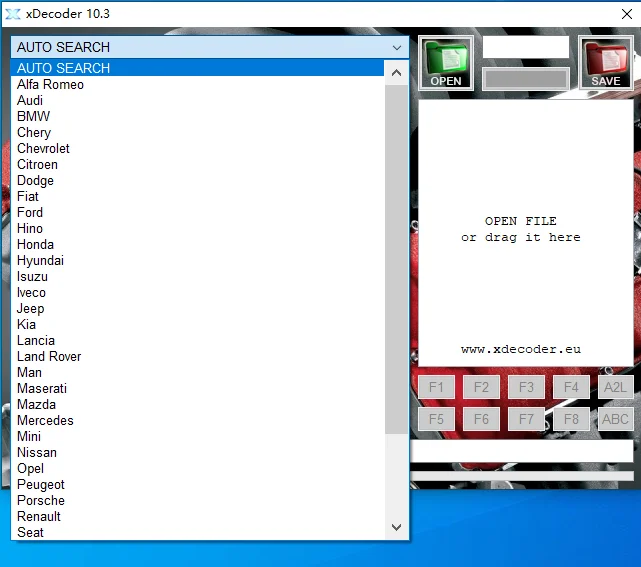The image size is (641, 567).
Task: Choose Alfa Romeo from the brand list
Action: (197, 84)
